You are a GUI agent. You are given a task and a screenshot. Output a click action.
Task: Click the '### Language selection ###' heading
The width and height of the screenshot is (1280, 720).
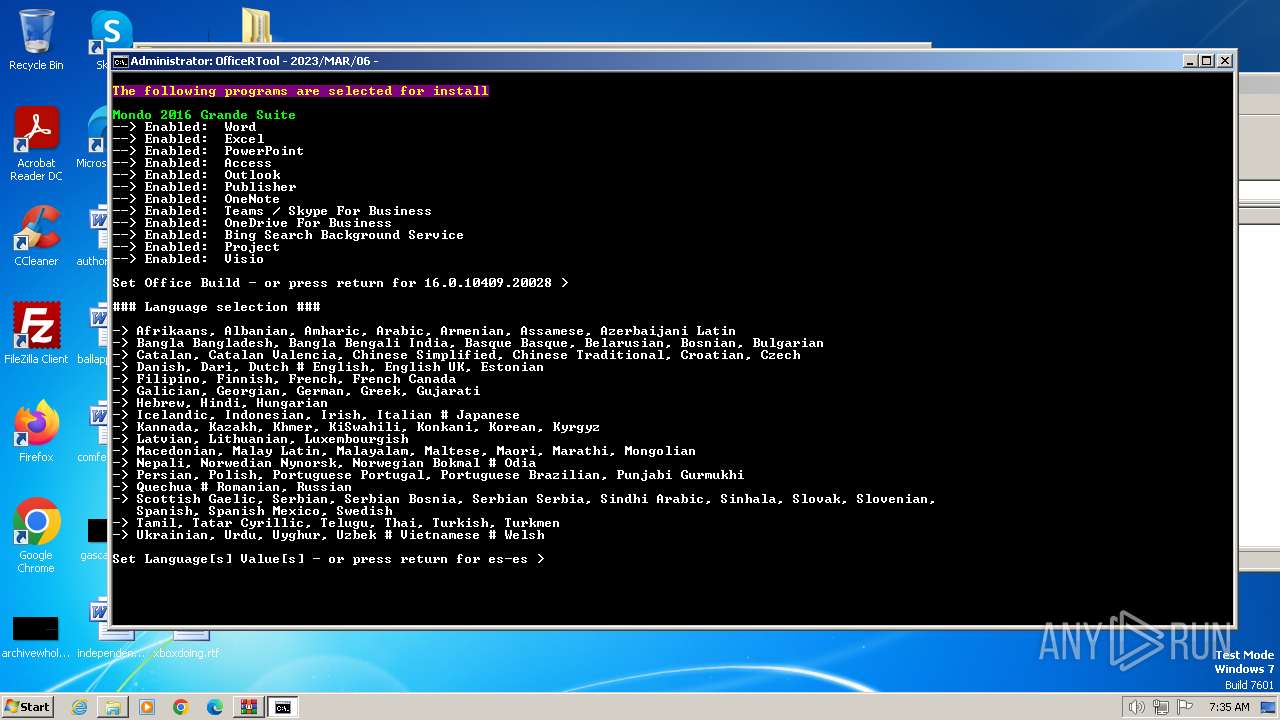coord(216,307)
